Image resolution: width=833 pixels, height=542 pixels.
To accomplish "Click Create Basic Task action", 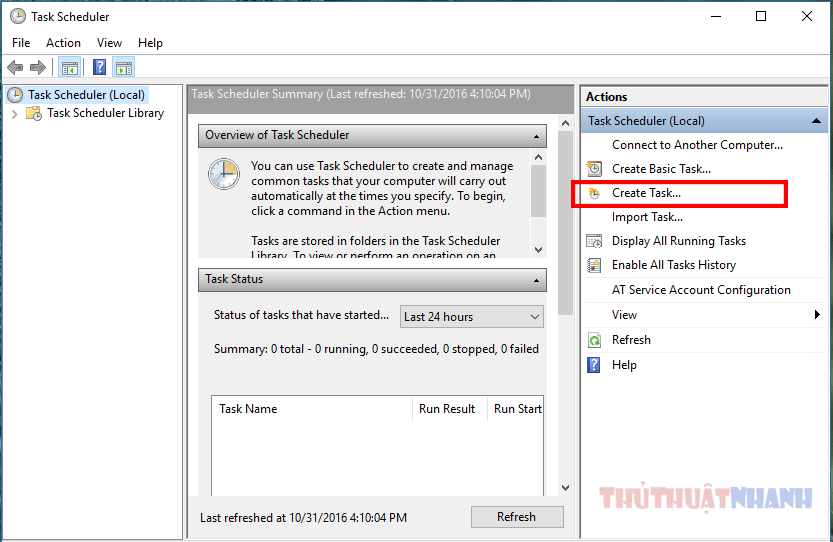I will [x=661, y=169].
